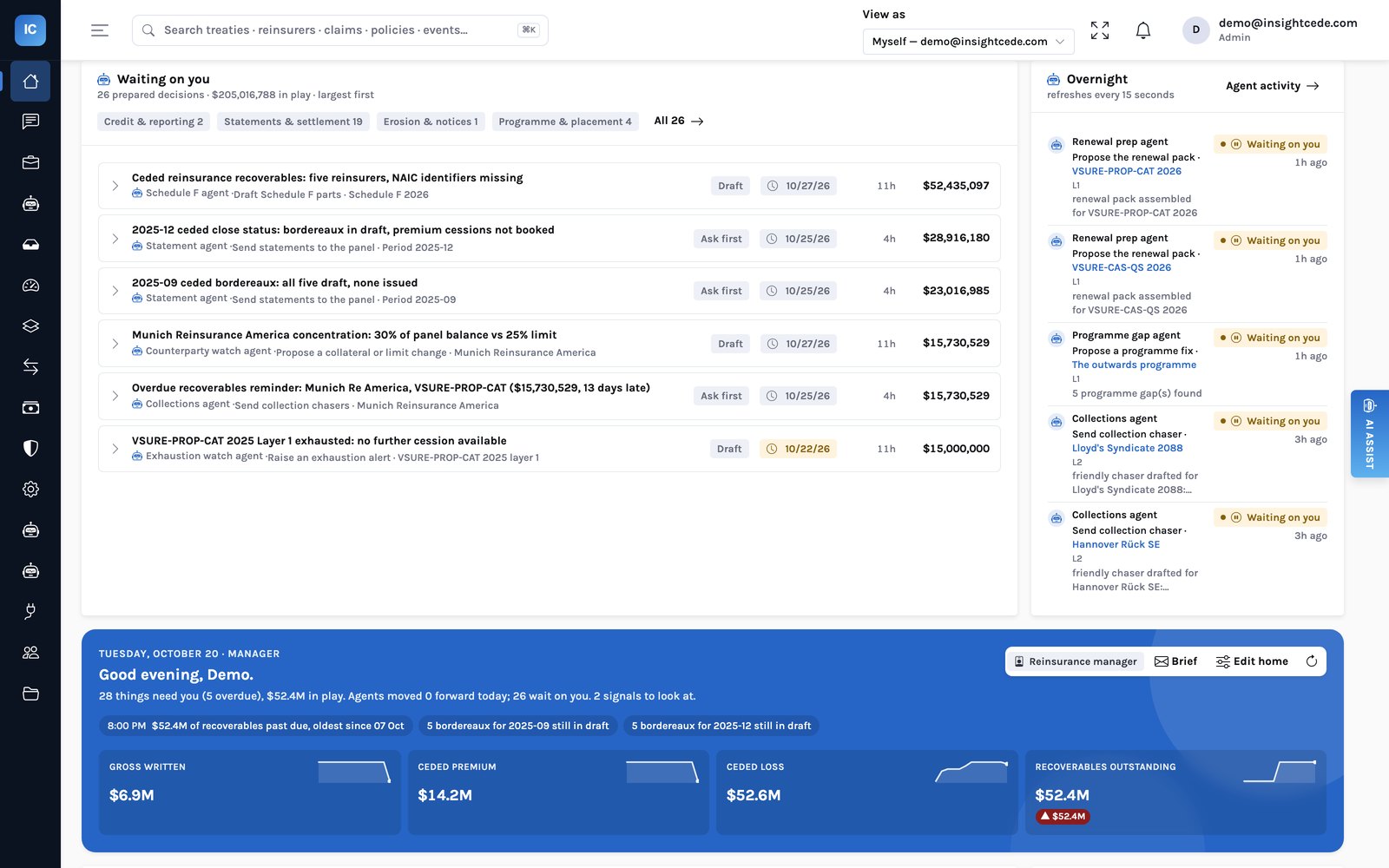Click the Edit home button
The image size is (1389, 868).
click(x=1252, y=661)
